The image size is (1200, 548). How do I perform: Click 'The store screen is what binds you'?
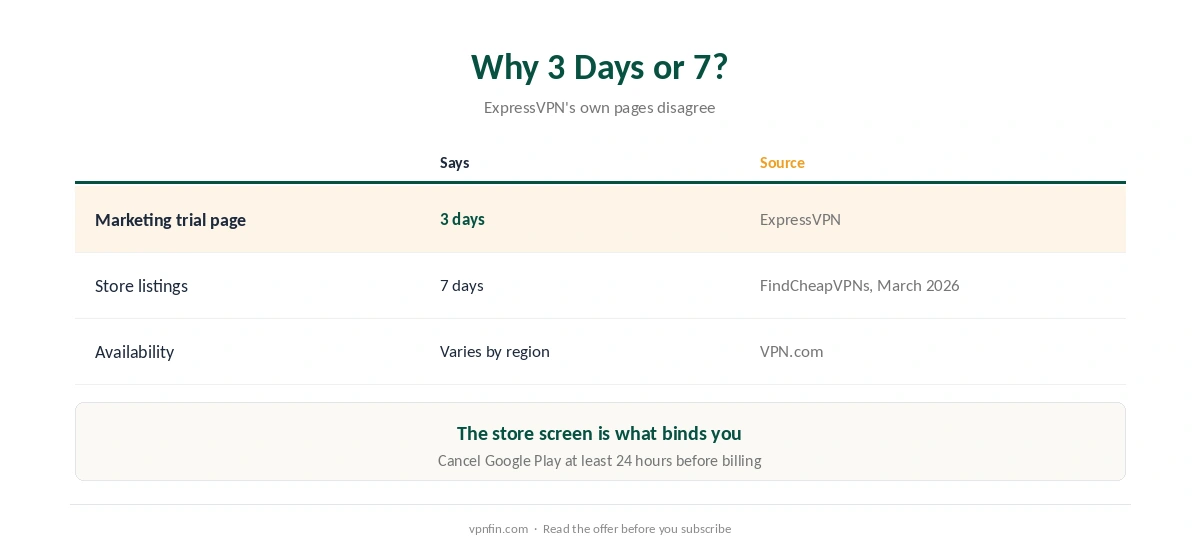tap(599, 433)
